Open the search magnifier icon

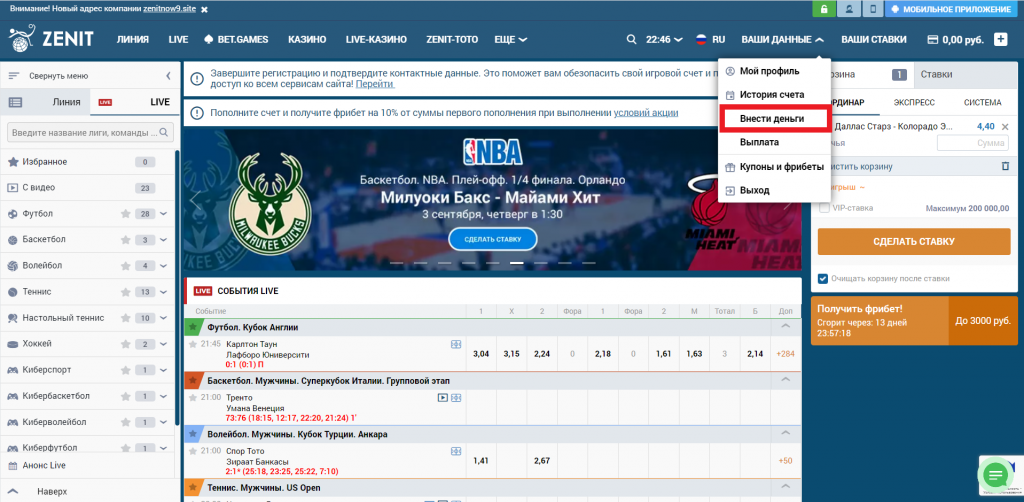[x=631, y=39]
